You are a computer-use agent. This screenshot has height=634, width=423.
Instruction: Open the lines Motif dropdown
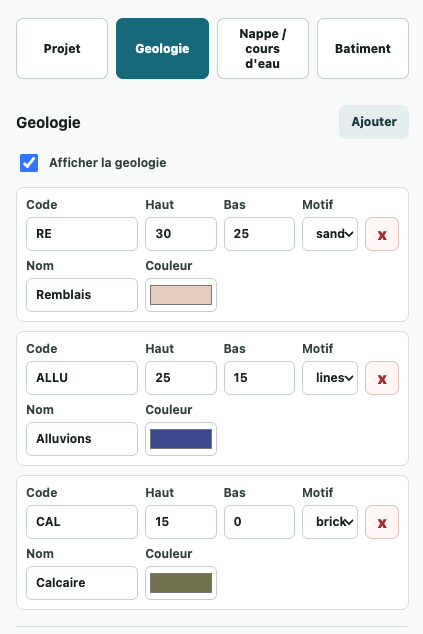point(330,378)
